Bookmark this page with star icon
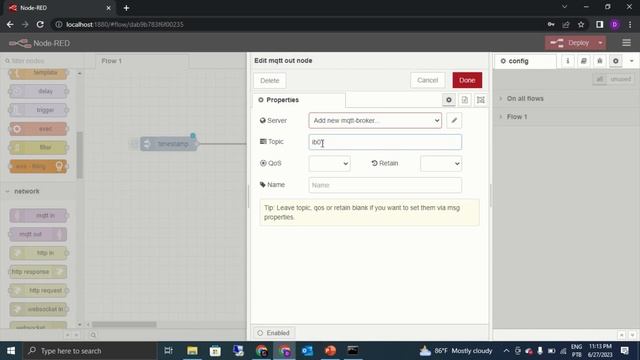Screen dimensions: 640x360 point(581,24)
